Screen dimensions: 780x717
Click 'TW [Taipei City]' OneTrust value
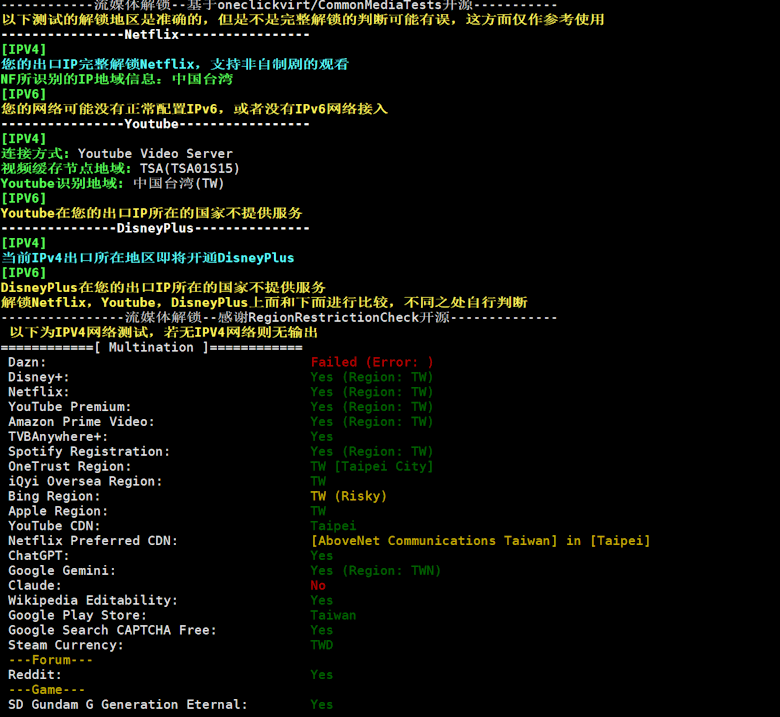tap(372, 467)
